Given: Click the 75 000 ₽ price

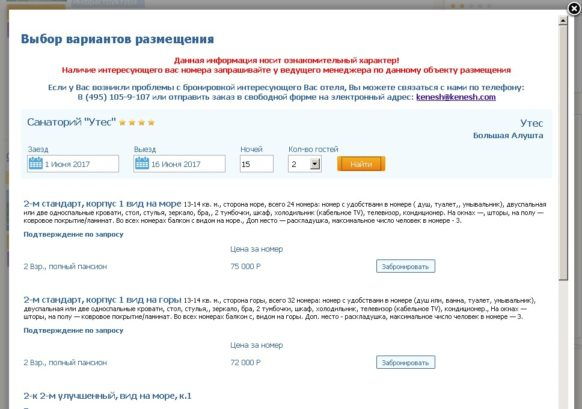Looking at the screenshot, I should 245,266.
